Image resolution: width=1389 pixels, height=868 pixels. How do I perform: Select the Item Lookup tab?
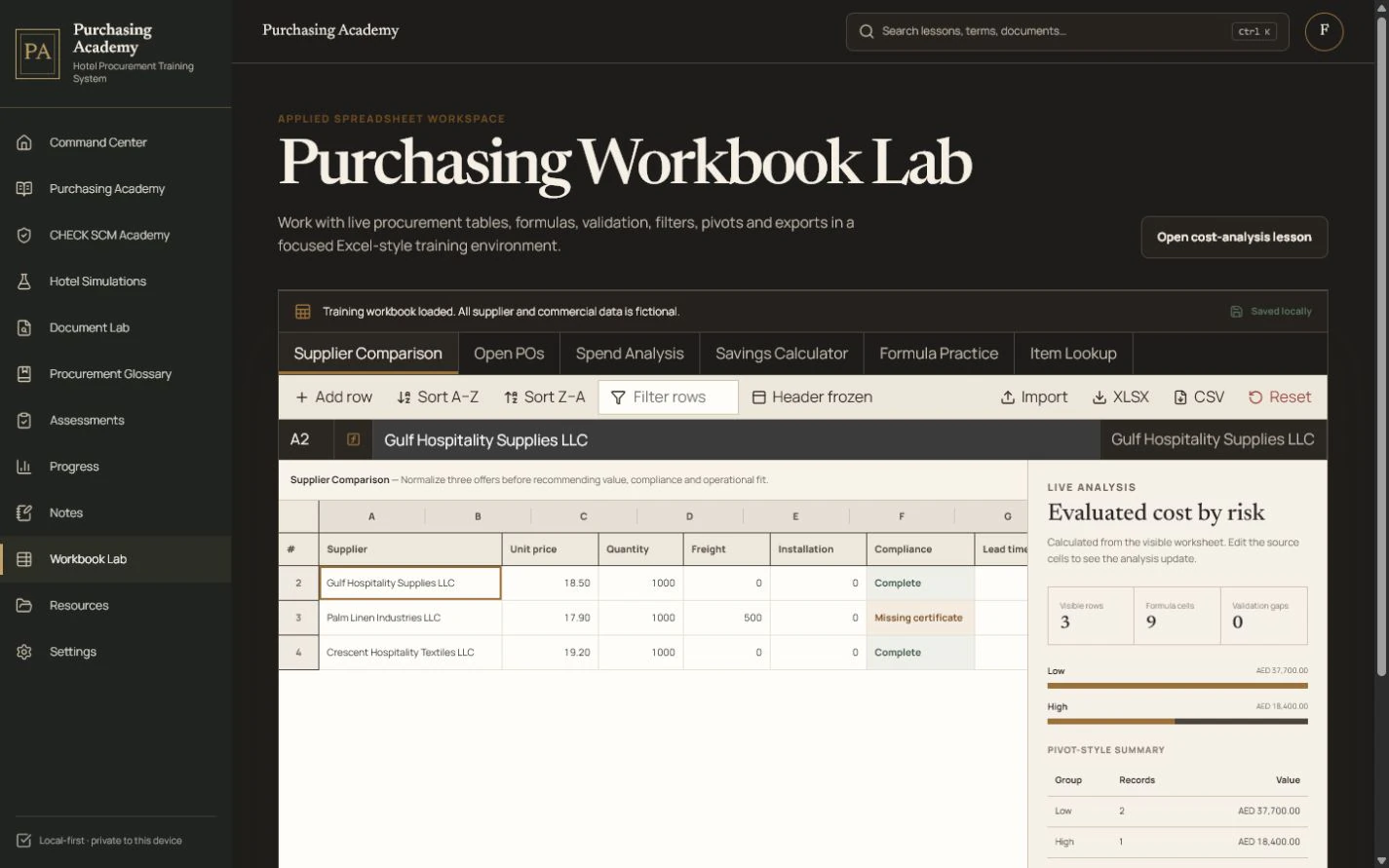coord(1073,354)
